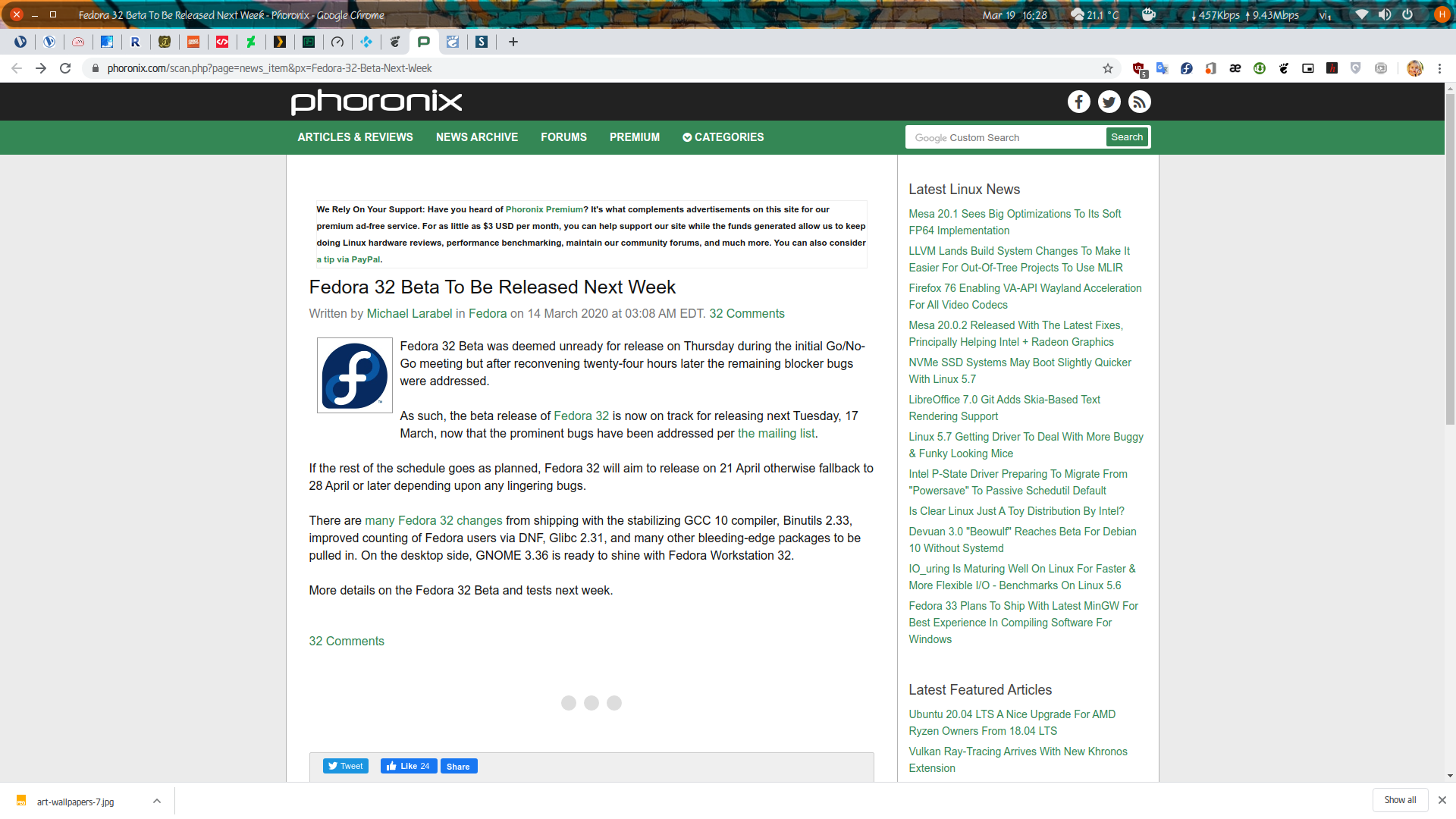Click the Fedora extension icon in toolbar
This screenshot has height=819, width=1456.
pos(1187,68)
